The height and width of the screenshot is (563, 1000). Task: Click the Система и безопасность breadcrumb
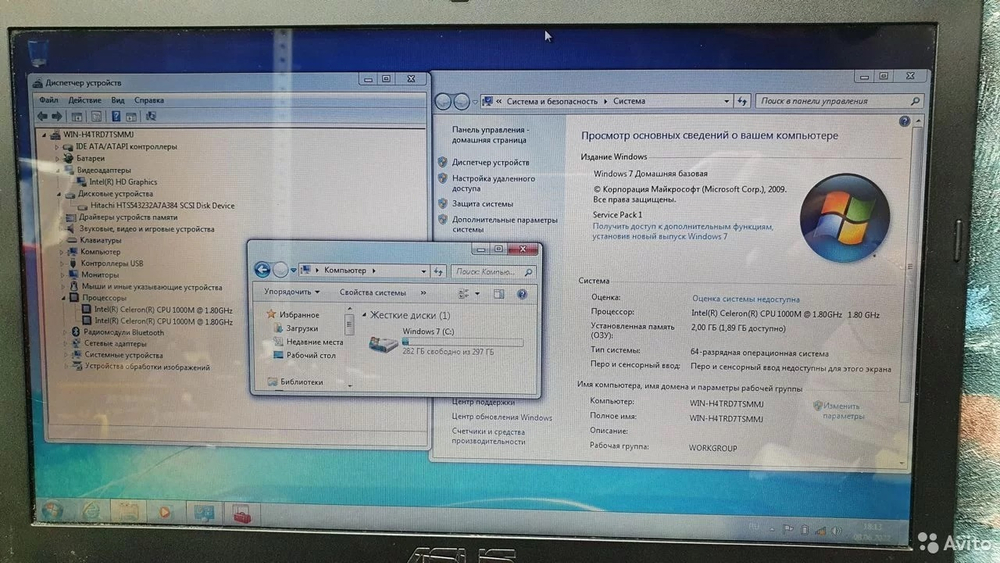pyautogui.click(x=552, y=101)
